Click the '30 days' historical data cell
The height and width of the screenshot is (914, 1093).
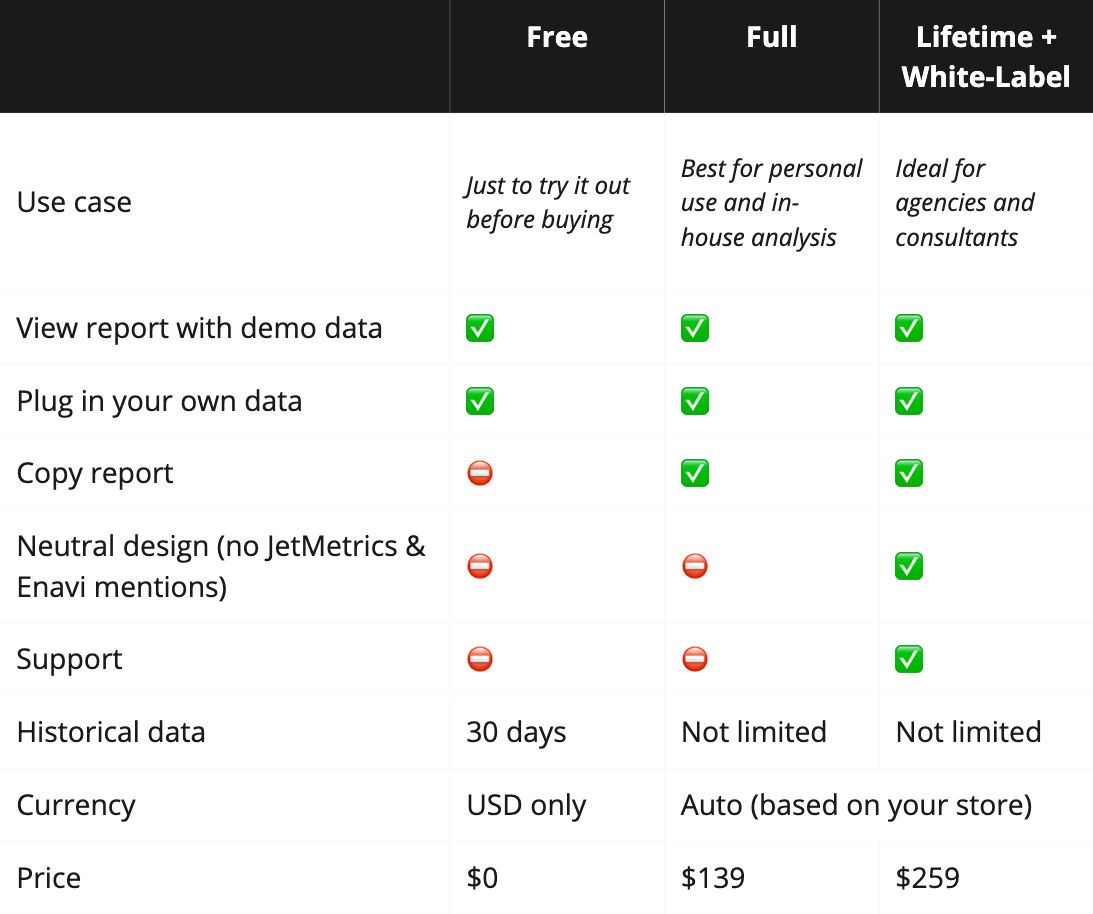(x=516, y=732)
